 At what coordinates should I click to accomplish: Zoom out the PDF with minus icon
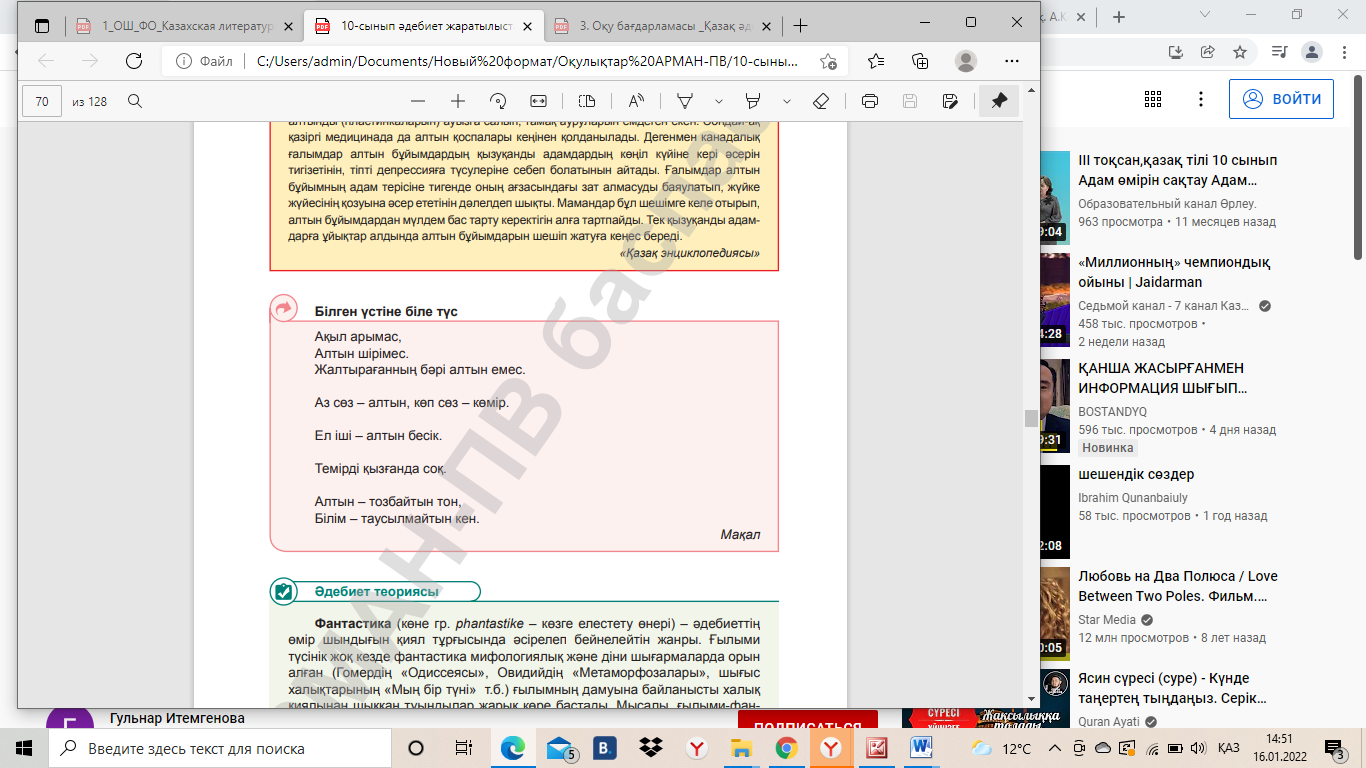pyautogui.click(x=418, y=101)
